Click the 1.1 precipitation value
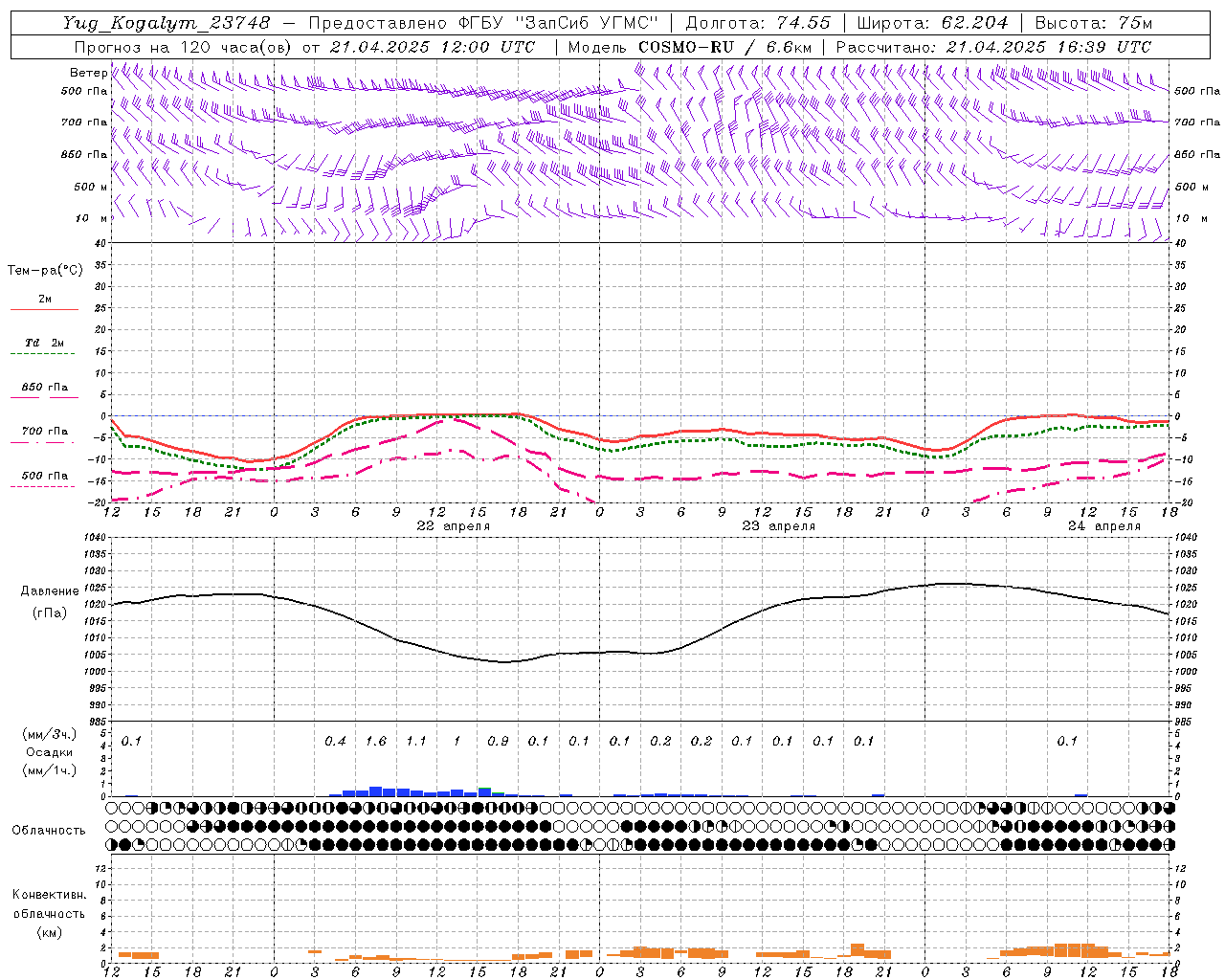 point(416,741)
